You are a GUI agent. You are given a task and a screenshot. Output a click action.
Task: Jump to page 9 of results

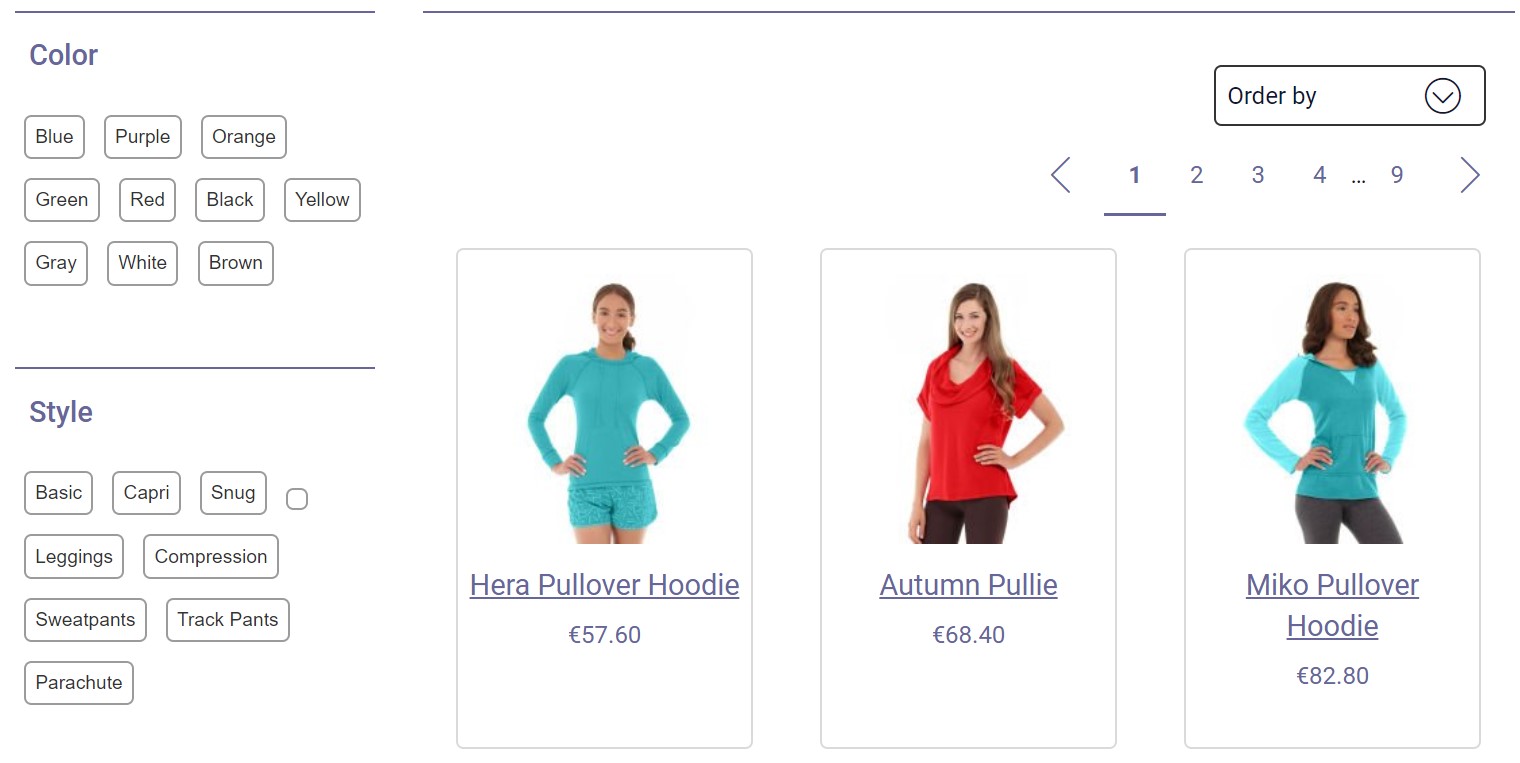point(1397,175)
